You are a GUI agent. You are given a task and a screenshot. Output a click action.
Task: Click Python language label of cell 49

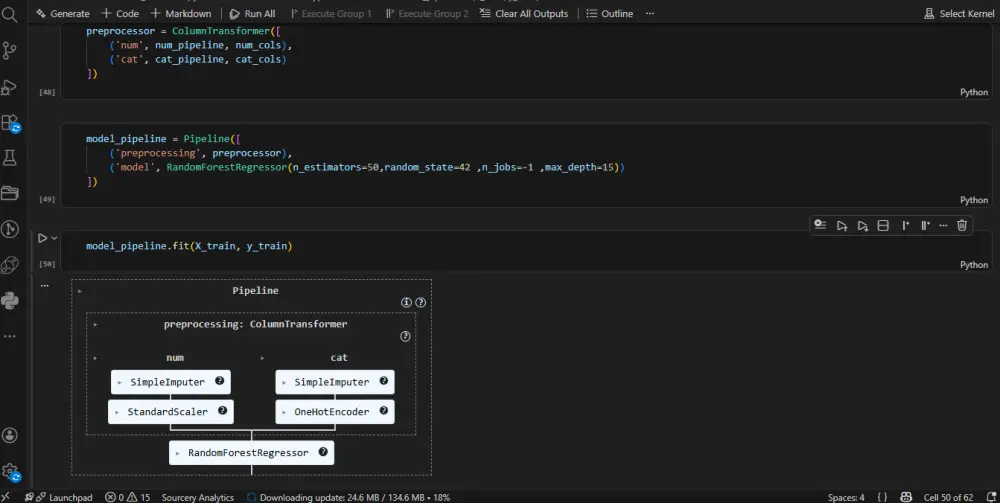pos(974,200)
